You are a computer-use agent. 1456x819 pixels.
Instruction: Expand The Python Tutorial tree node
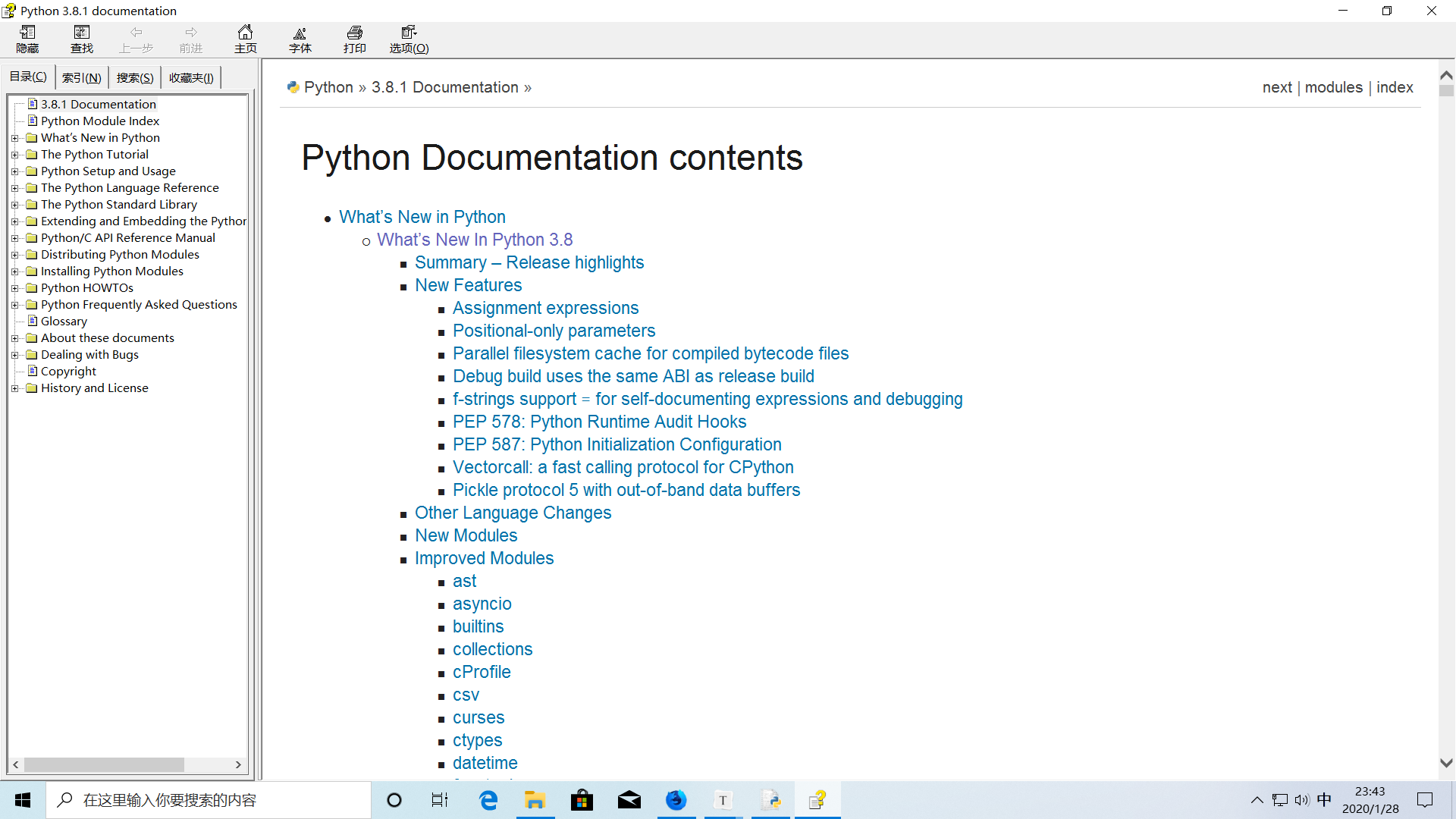click(14, 155)
